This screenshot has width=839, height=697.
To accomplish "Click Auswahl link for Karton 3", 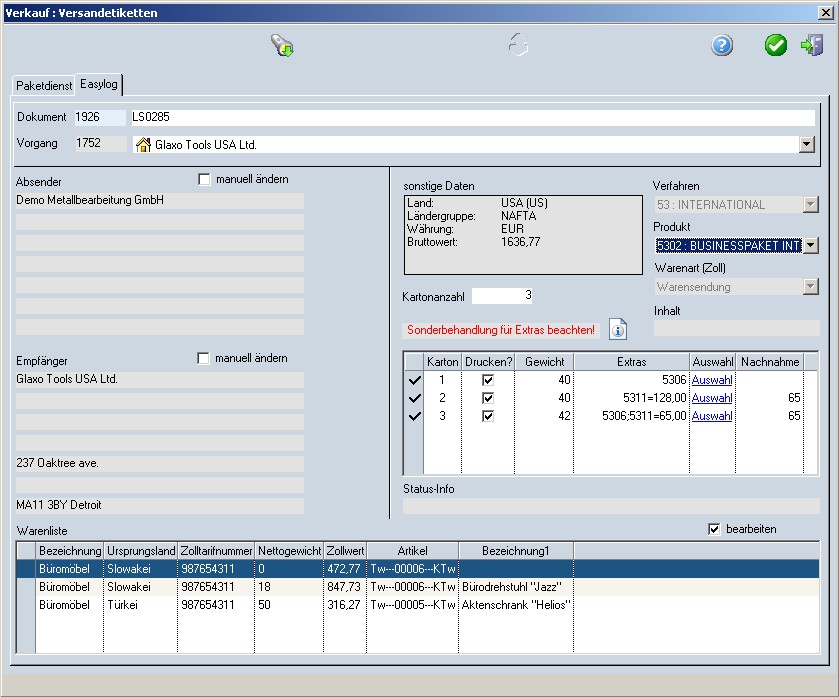I will pyautogui.click(x=712, y=416).
